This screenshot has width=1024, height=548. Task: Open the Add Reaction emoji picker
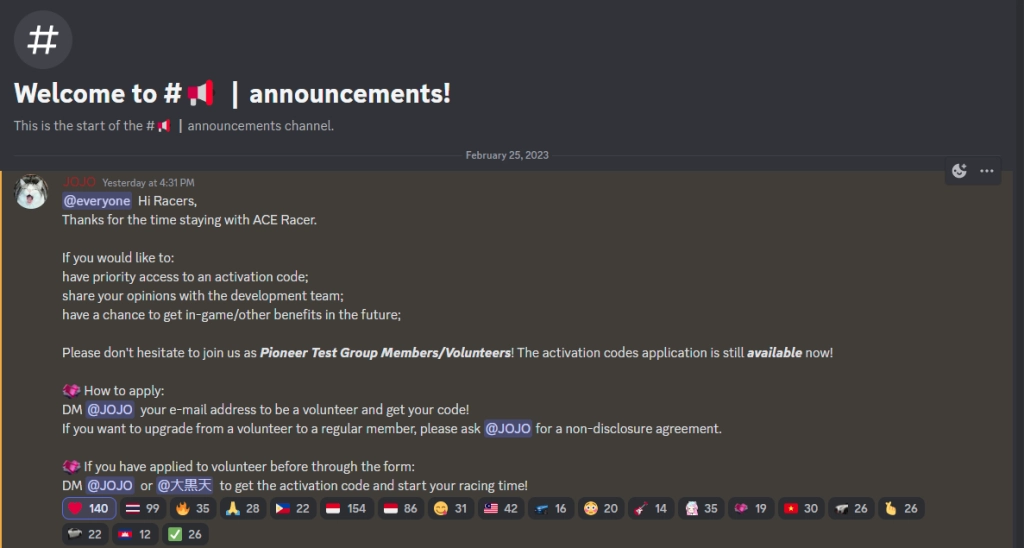tap(960, 171)
